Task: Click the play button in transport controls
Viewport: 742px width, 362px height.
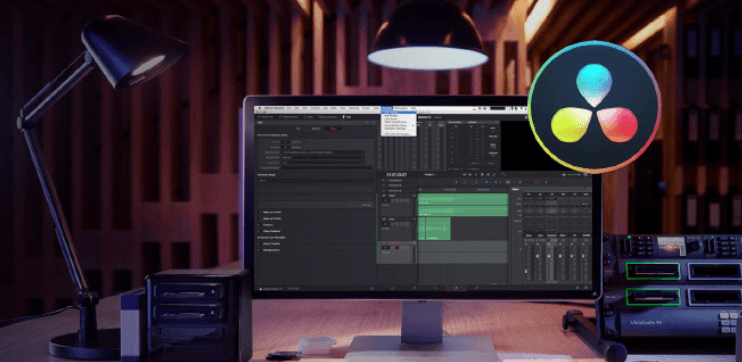Action: [476, 175]
